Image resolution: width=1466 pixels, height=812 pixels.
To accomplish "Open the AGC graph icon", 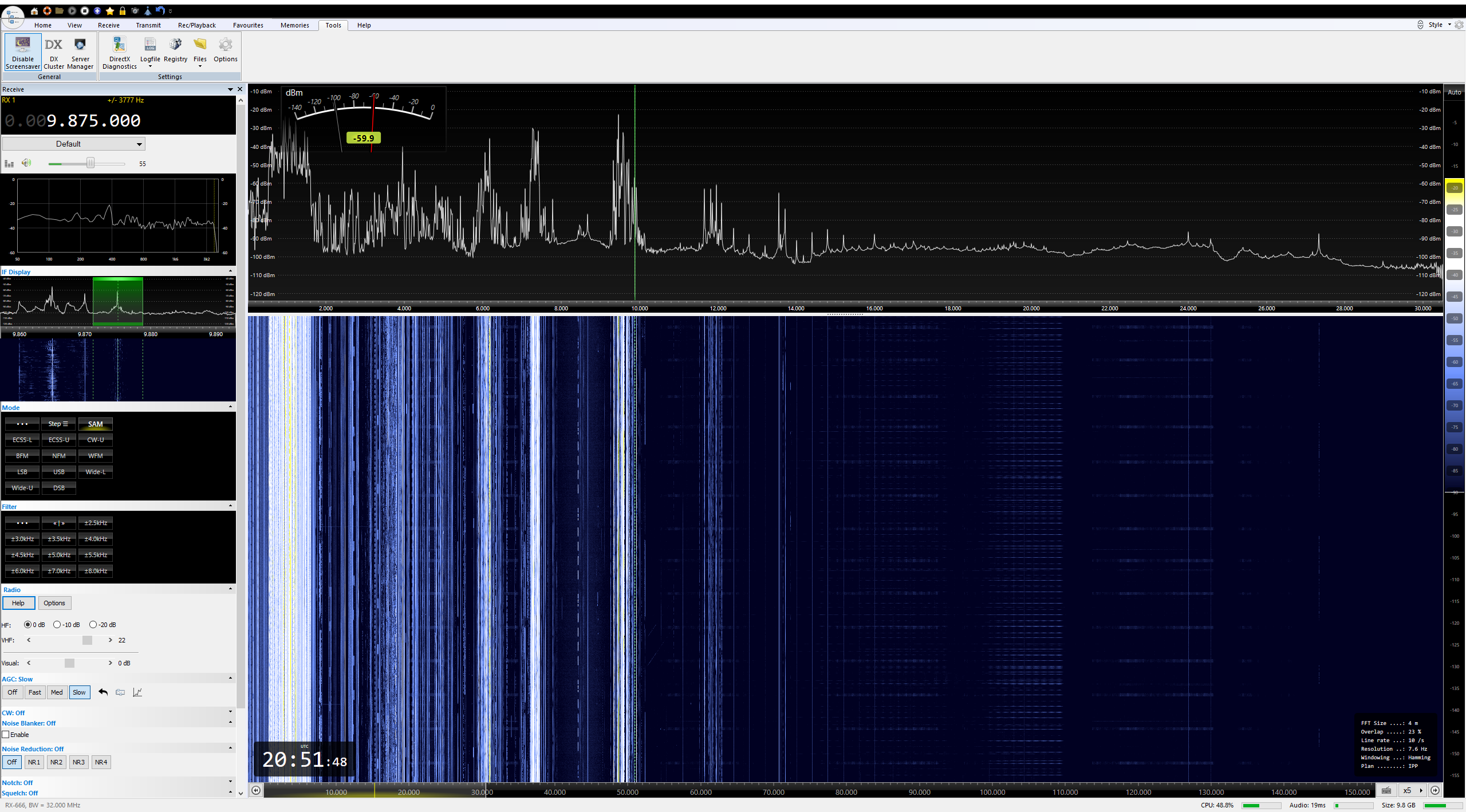I will pyautogui.click(x=137, y=692).
